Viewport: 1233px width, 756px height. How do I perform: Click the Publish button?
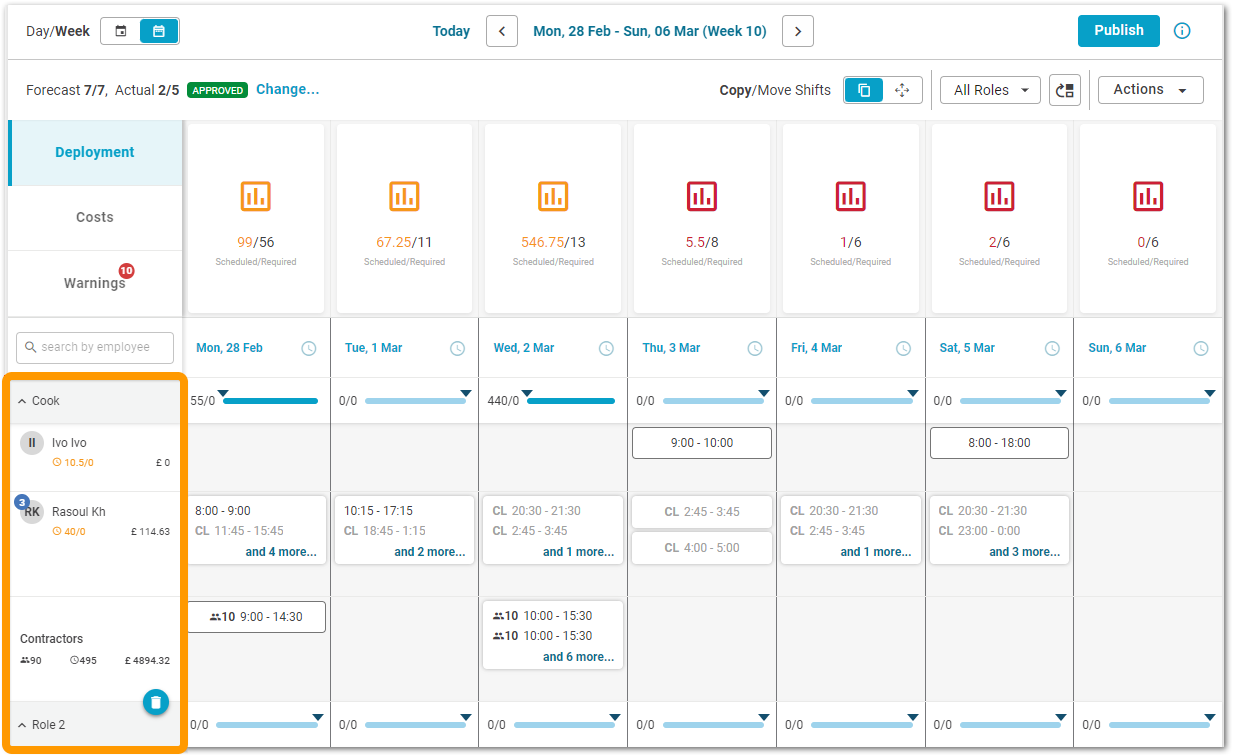1118,30
